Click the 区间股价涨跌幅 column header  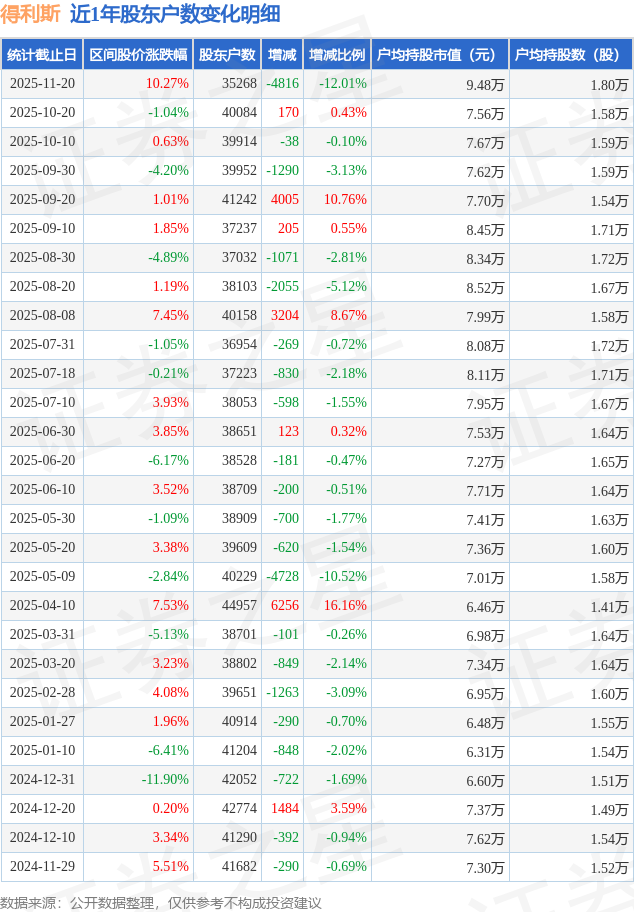137,55
